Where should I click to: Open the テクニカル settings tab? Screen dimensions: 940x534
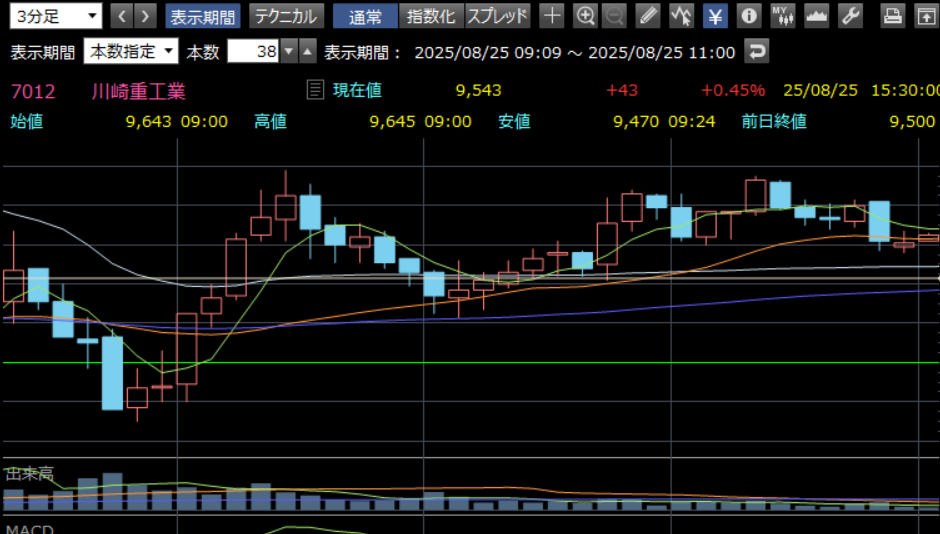click(x=286, y=16)
